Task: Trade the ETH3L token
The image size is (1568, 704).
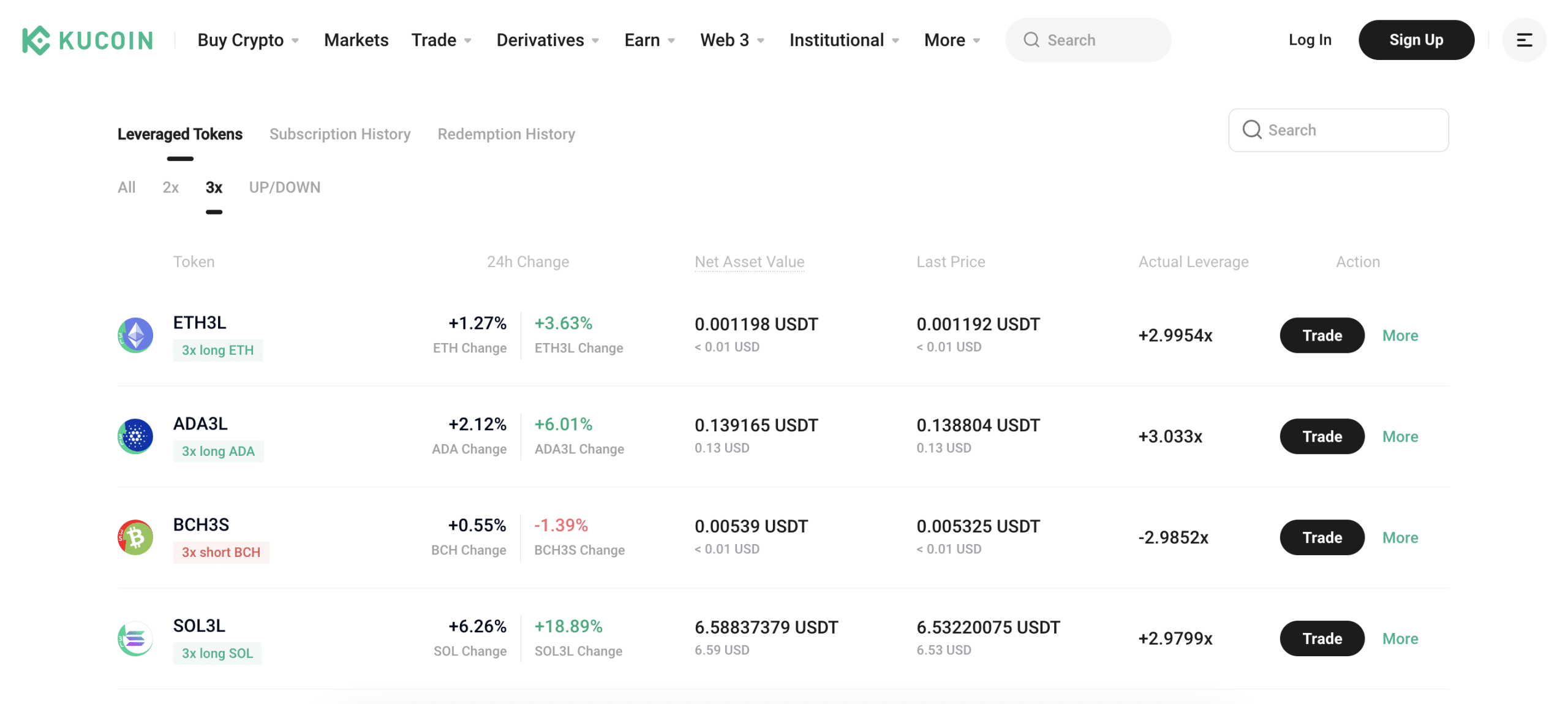Action: pos(1321,335)
